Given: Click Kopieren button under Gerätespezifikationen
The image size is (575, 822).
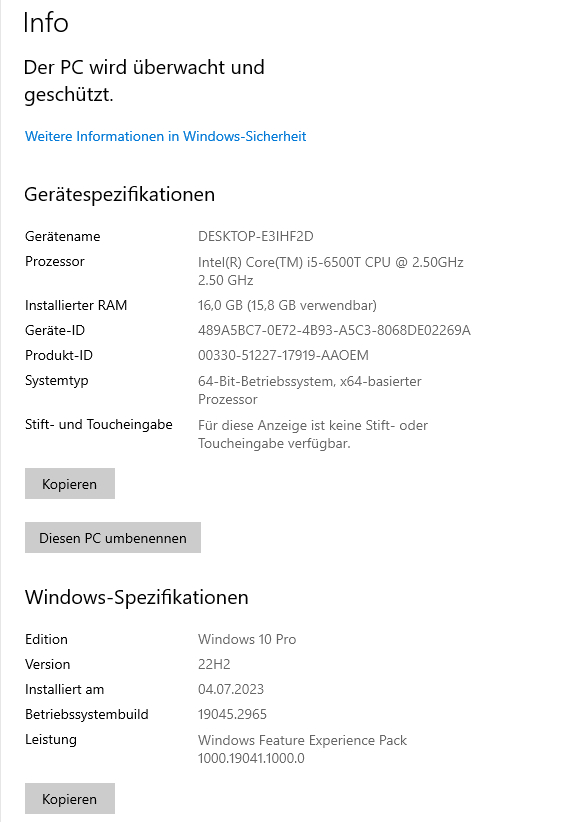Looking at the screenshot, I should (70, 483).
